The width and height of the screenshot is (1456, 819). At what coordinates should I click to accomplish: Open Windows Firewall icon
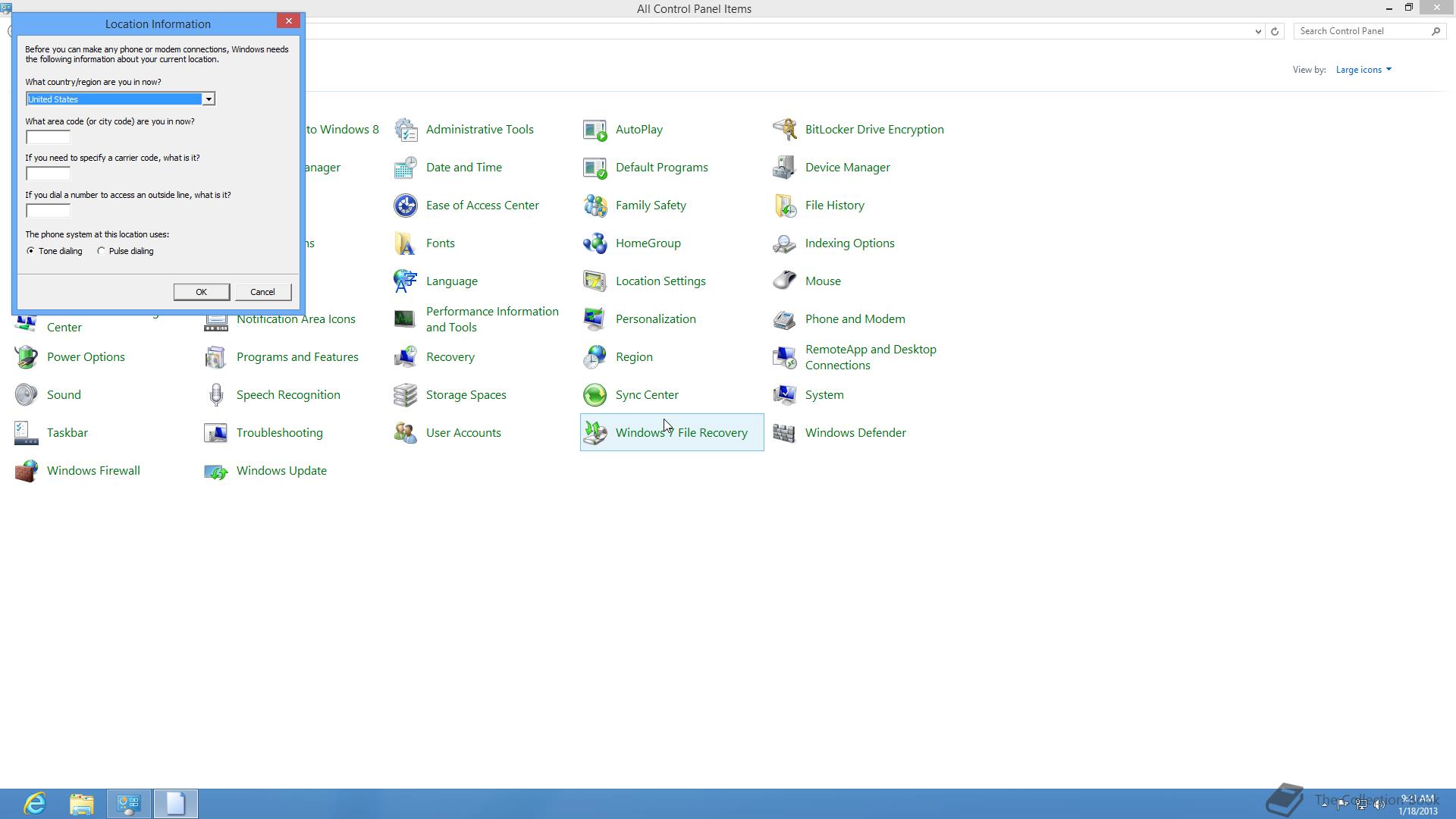coord(27,471)
